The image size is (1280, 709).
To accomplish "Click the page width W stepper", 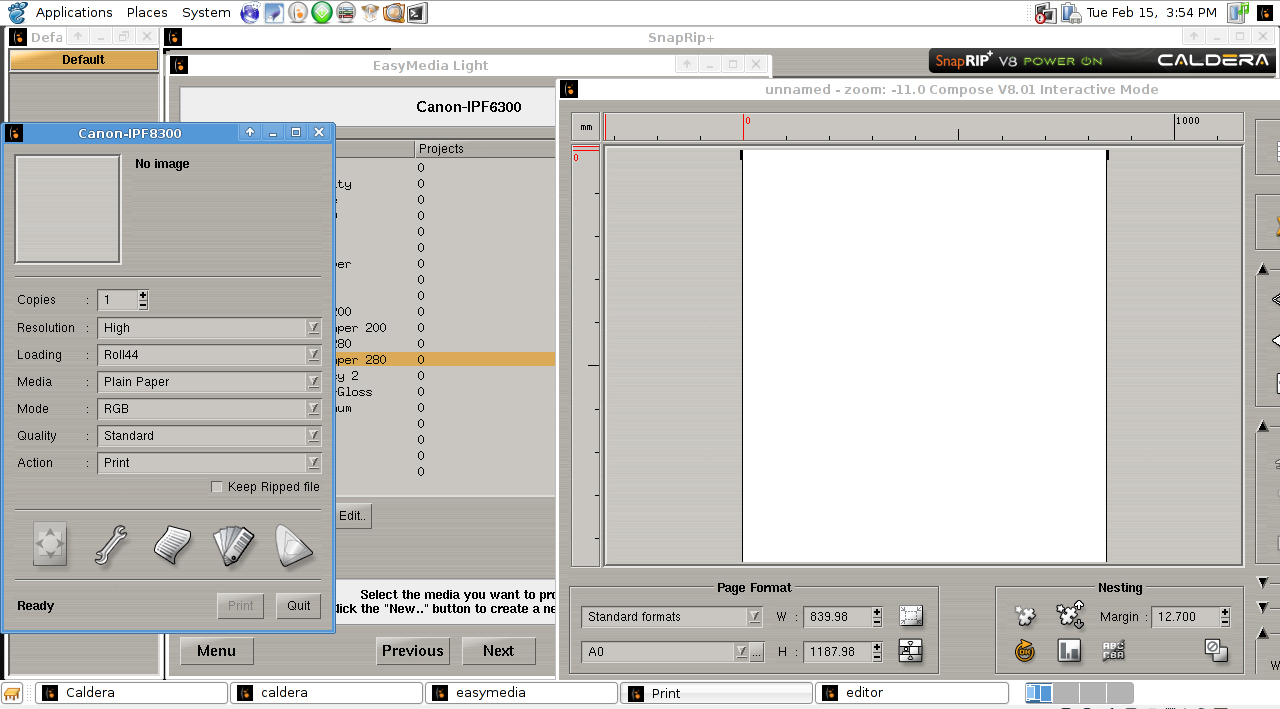I will (x=877, y=617).
